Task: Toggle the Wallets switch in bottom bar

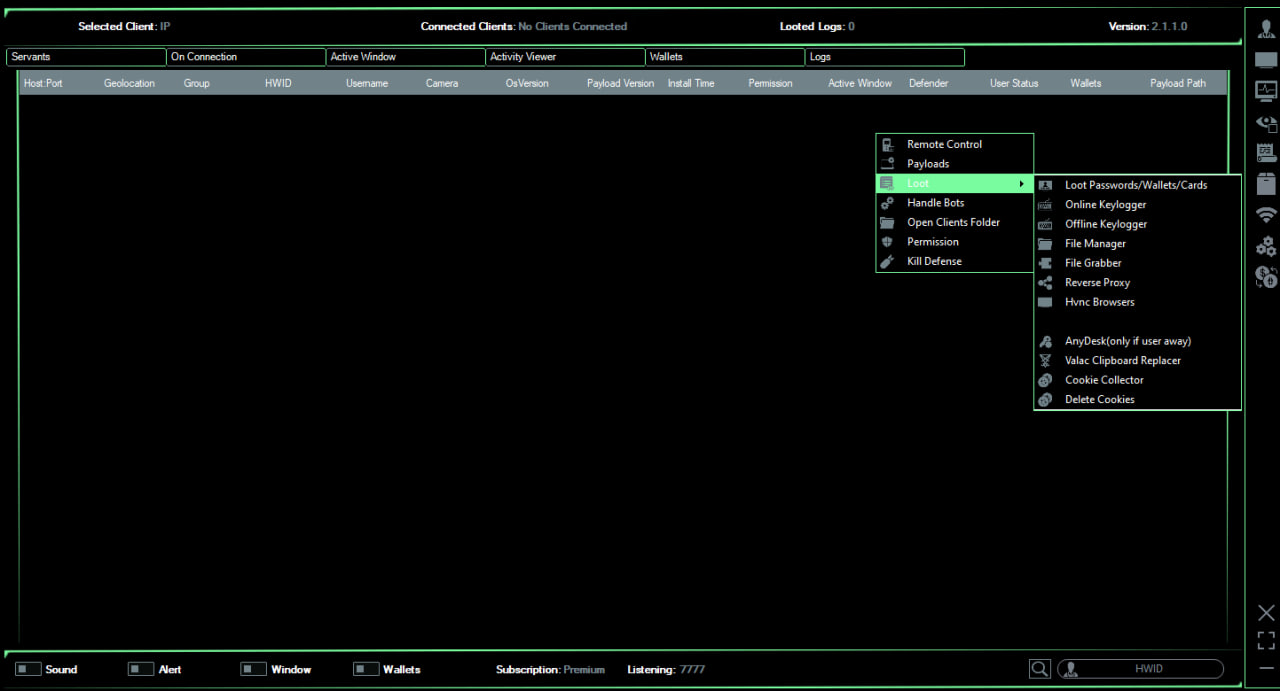Action: click(x=366, y=669)
